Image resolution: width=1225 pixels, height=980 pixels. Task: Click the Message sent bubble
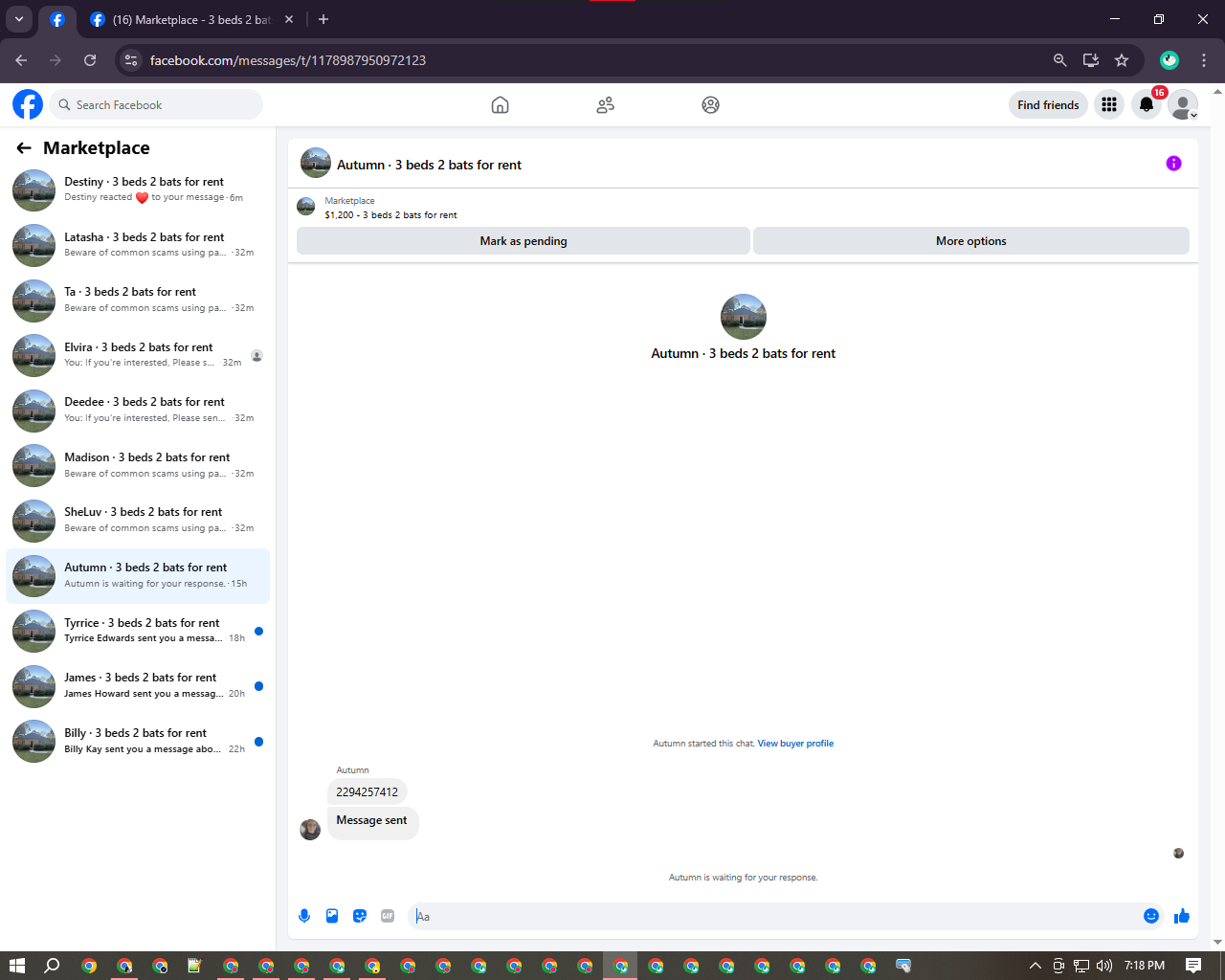click(x=372, y=821)
